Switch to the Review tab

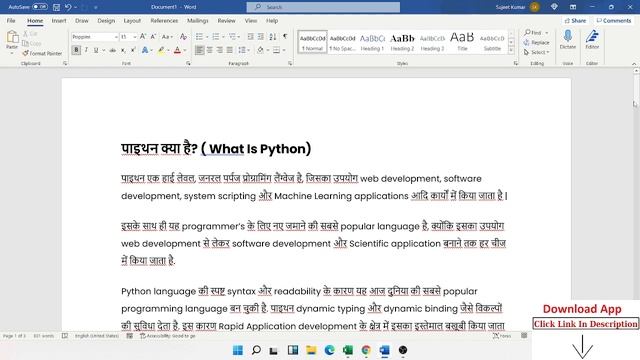coord(226,20)
